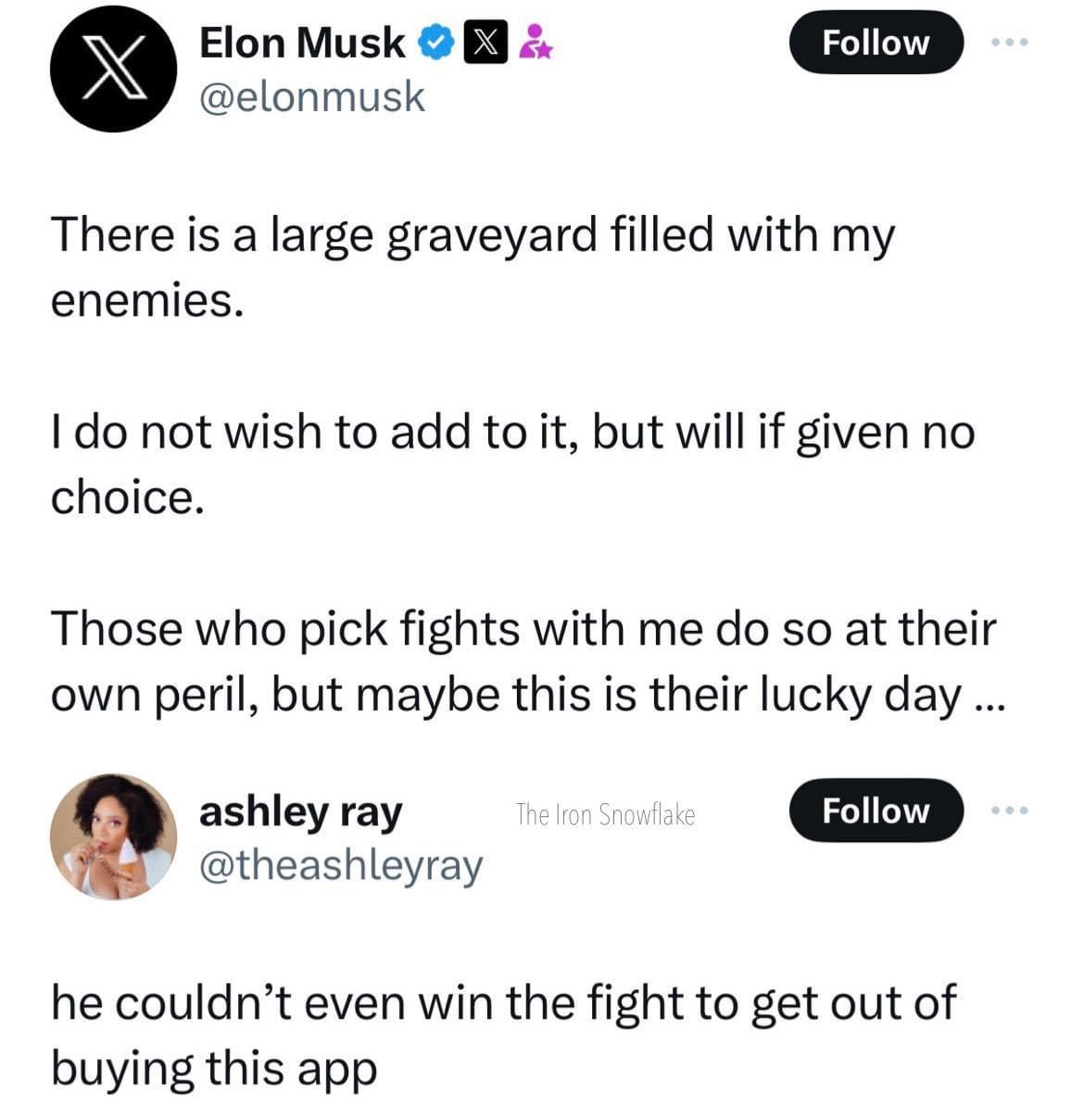
Task: Open ashley ray's profile photo
Action: 113,837
